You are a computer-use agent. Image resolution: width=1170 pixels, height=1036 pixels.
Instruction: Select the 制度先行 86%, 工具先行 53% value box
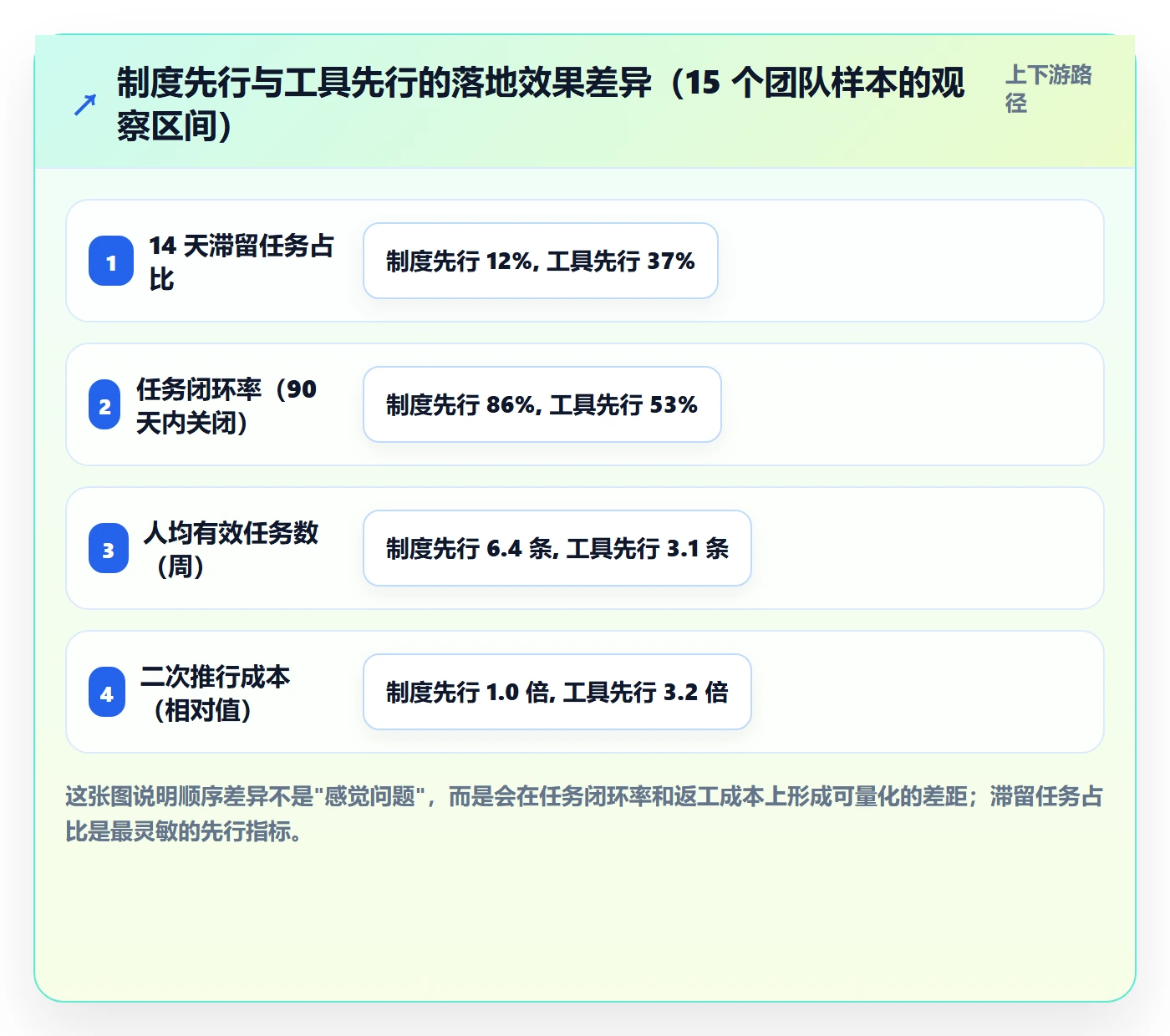pos(542,404)
